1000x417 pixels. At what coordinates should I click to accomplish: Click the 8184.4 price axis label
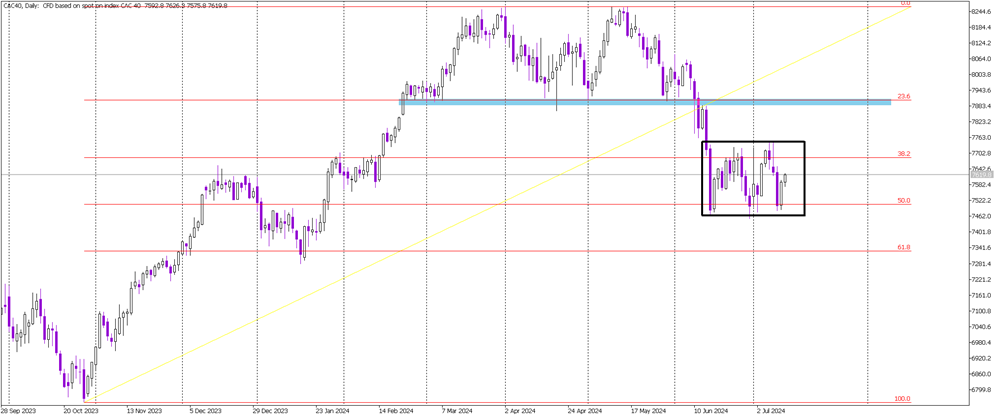[980, 27]
